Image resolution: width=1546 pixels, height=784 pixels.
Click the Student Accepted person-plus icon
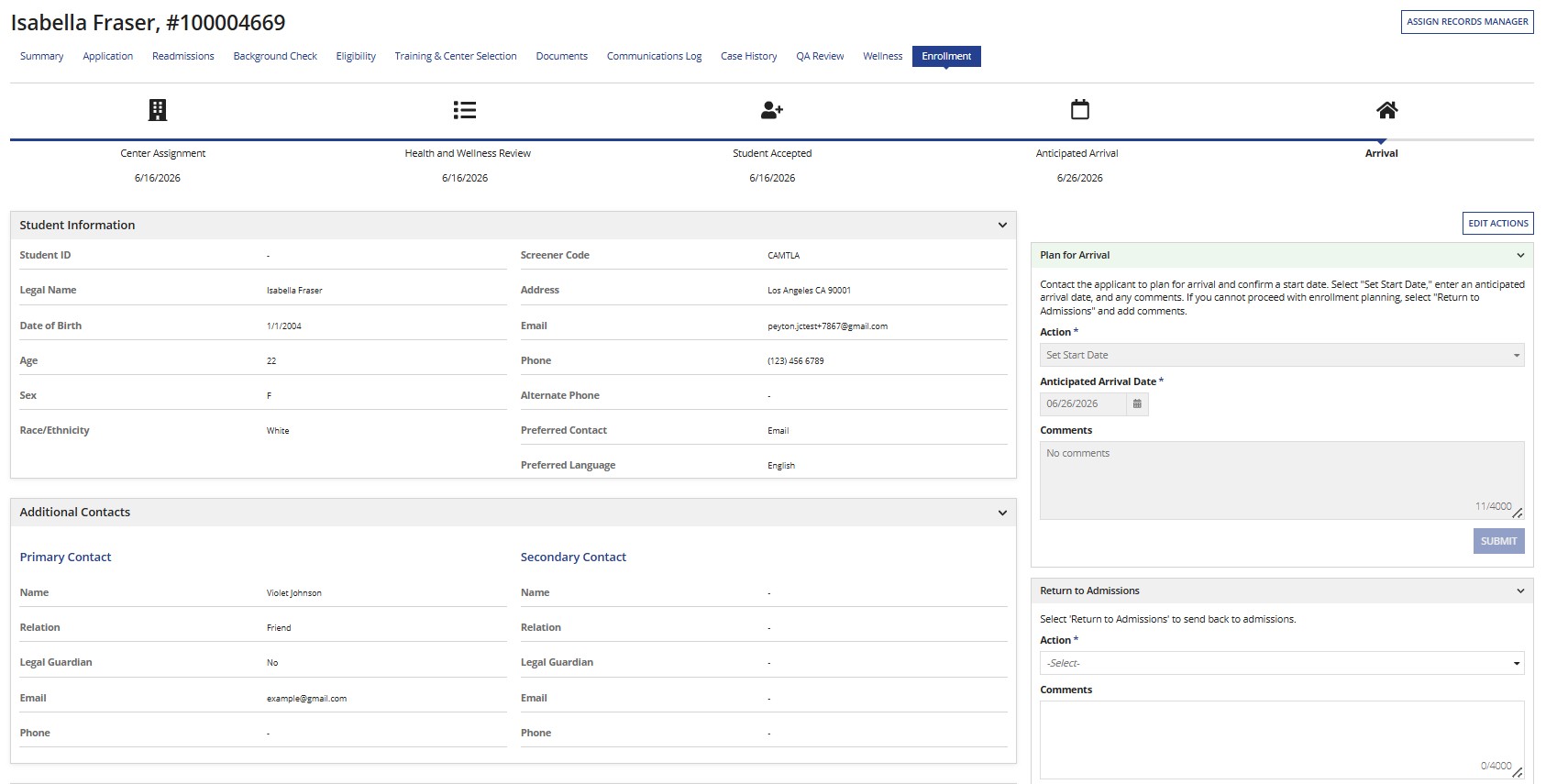pyautogui.click(x=772, y=110)
